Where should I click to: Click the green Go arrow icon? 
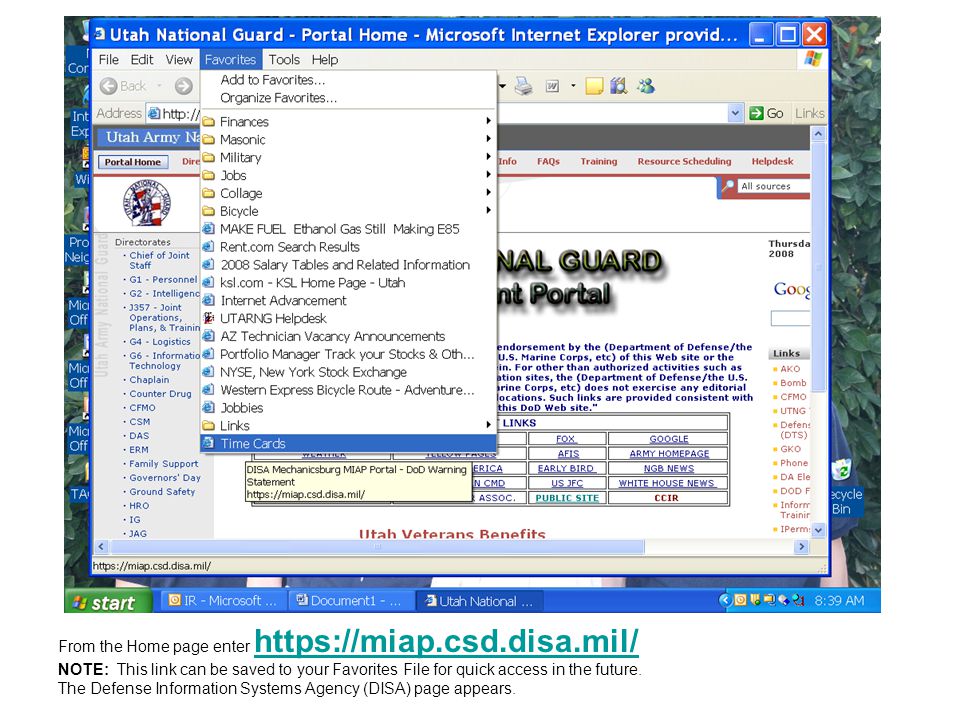[x=756, y=113]
